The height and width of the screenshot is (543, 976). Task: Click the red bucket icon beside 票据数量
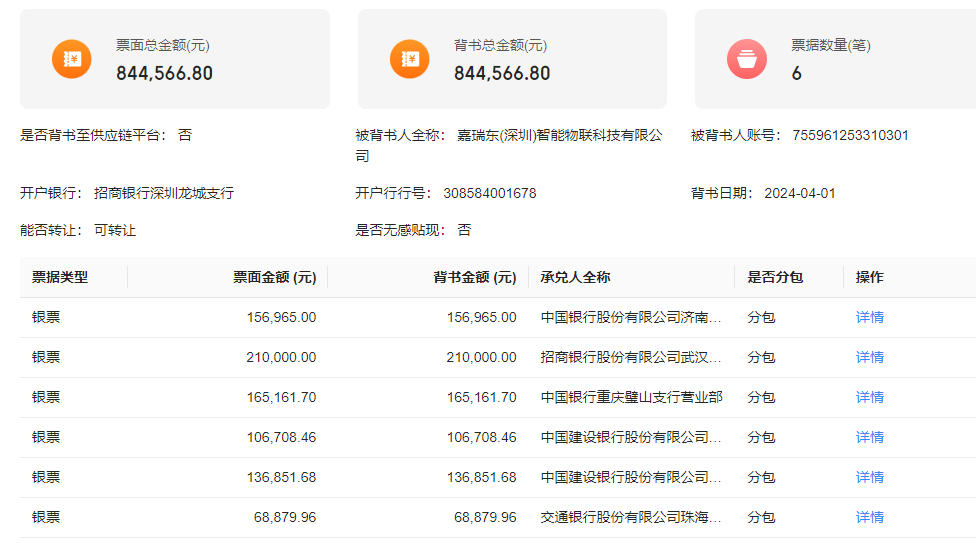pos(747,59)
